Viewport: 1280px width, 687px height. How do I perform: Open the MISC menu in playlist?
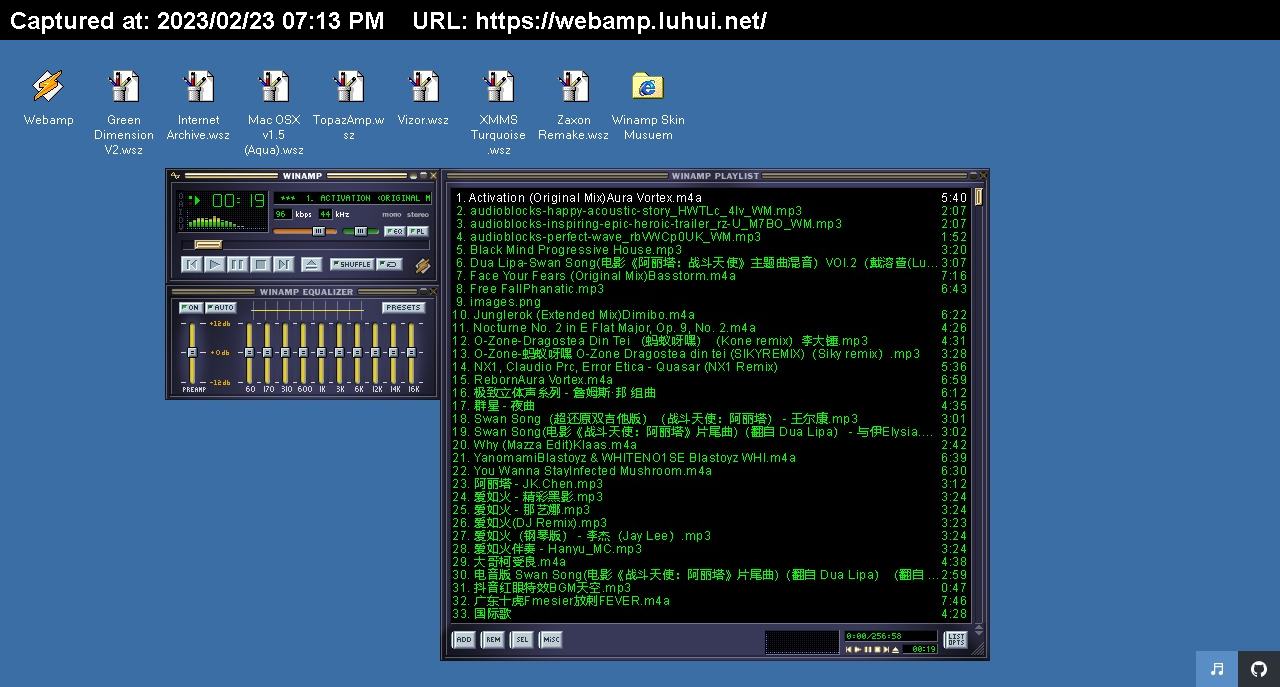click(x=550, y=639)
